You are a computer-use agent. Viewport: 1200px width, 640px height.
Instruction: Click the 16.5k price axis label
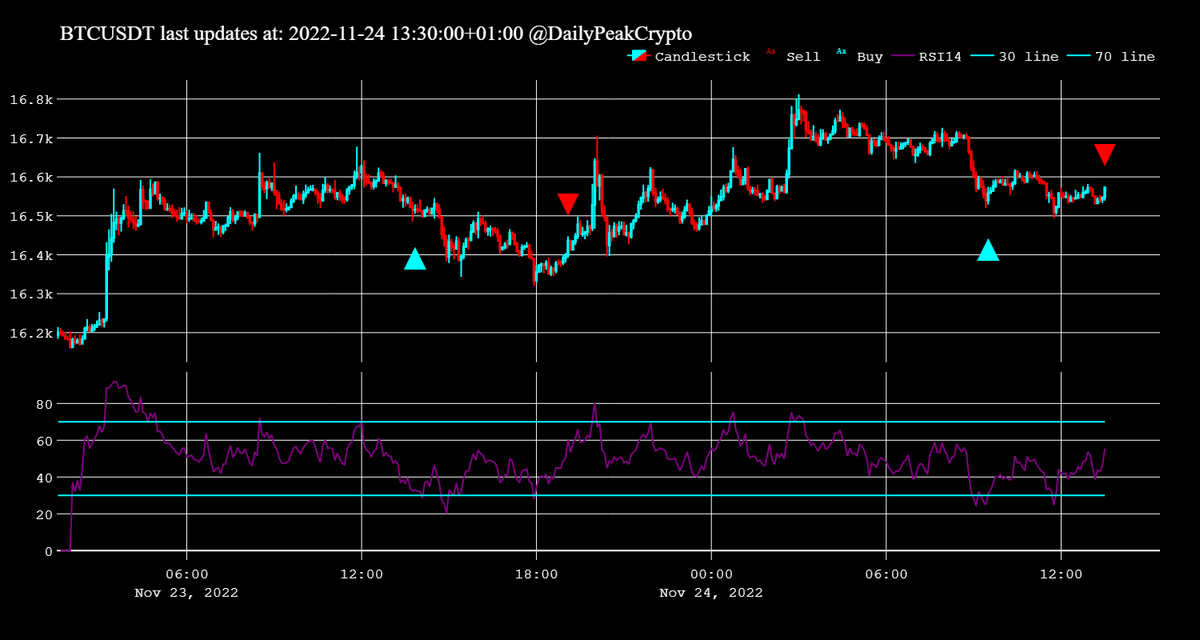(30, 216)
